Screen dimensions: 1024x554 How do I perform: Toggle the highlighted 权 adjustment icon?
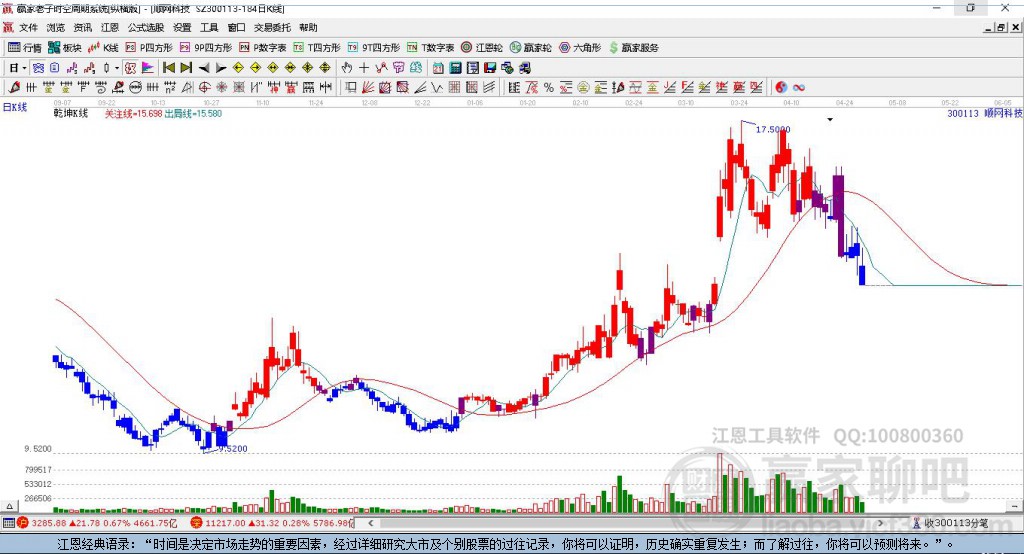pyautogui.click(x=130, y=68)
